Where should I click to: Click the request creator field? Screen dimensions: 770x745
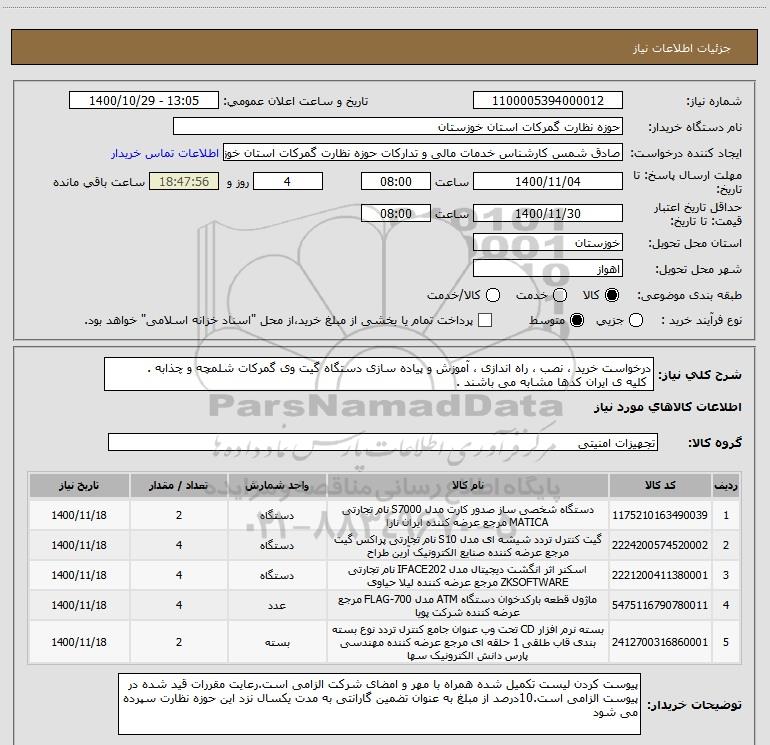(x=423, y=153)
